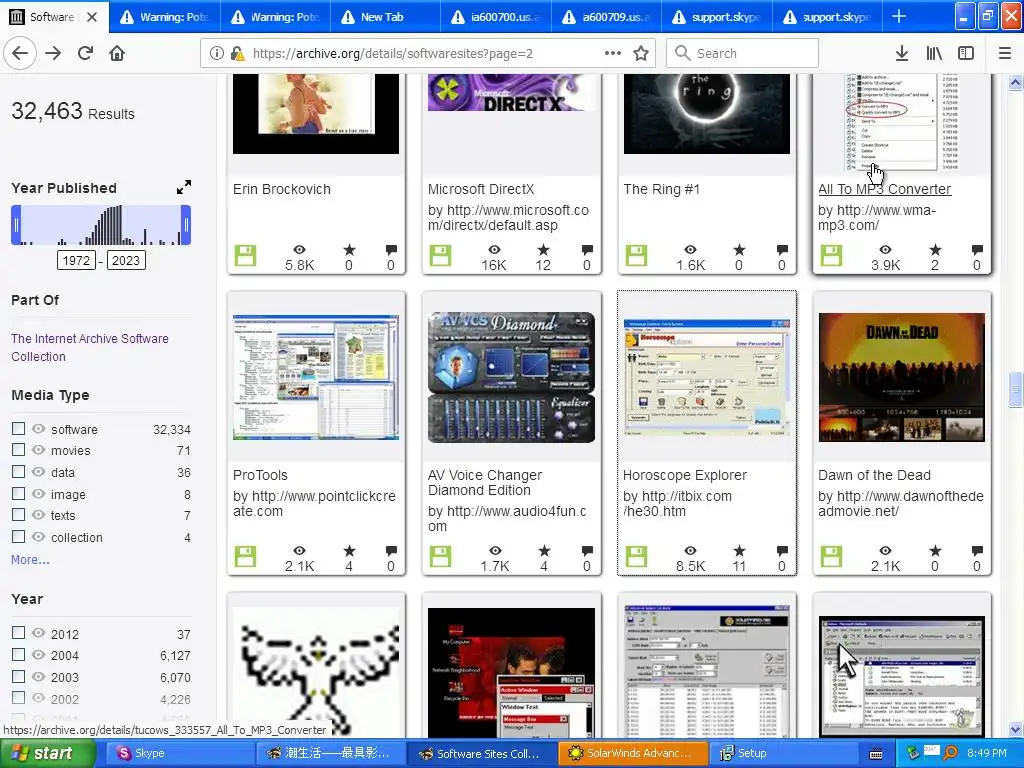Click the page vertical scrollbar thumb

pyautogui.click(x=1015, y=389)
